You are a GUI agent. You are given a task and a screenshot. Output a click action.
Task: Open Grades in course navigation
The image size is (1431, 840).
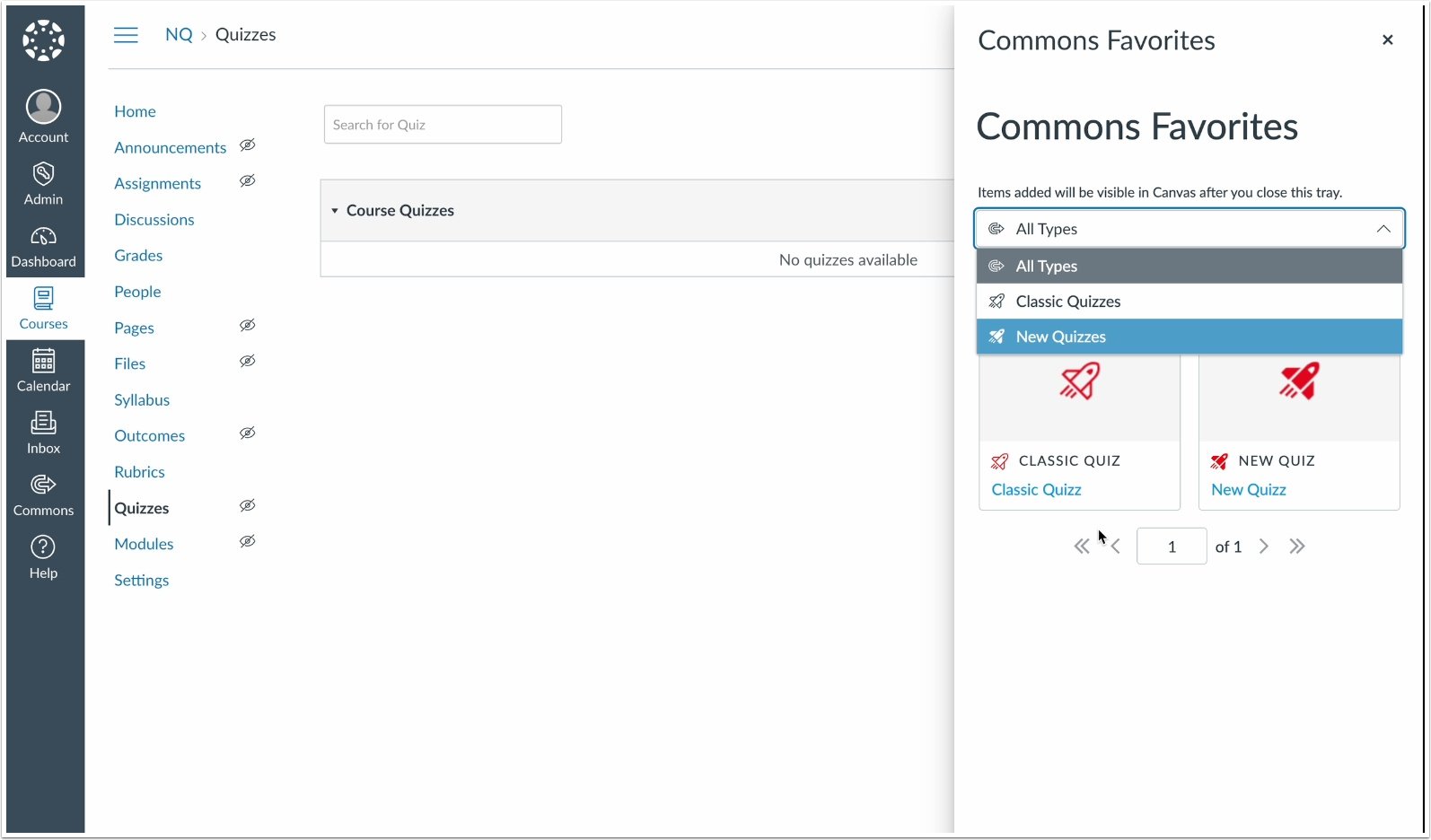click(x=138, y=256)
